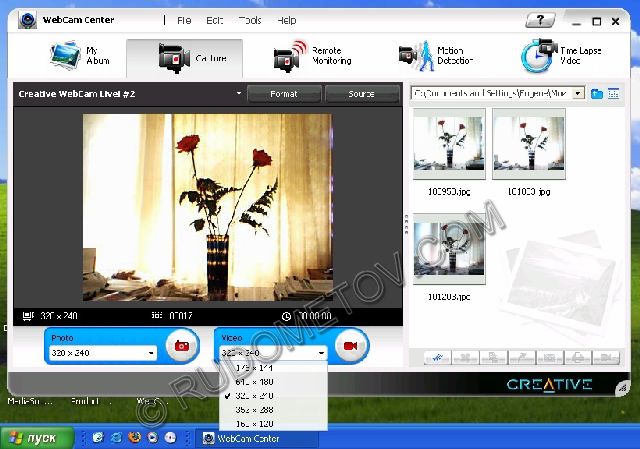Screen dimensions: 640x449
Task: Collapse the Video resolution dropdown arrow
Action: (321, 353)
